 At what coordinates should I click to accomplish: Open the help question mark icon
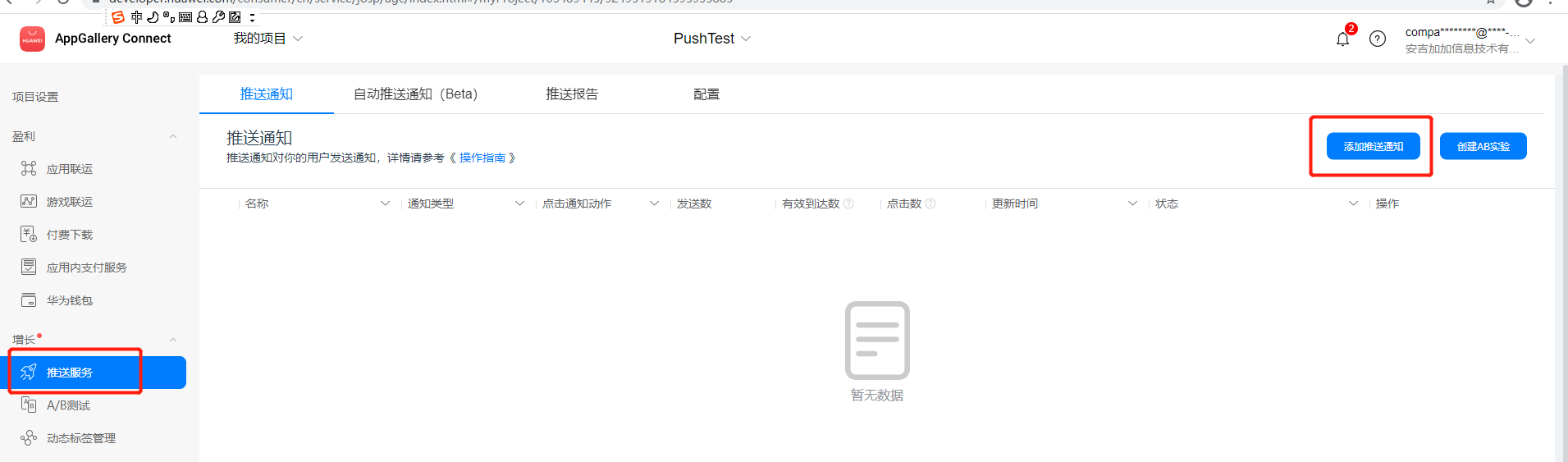pos(1378,39)
